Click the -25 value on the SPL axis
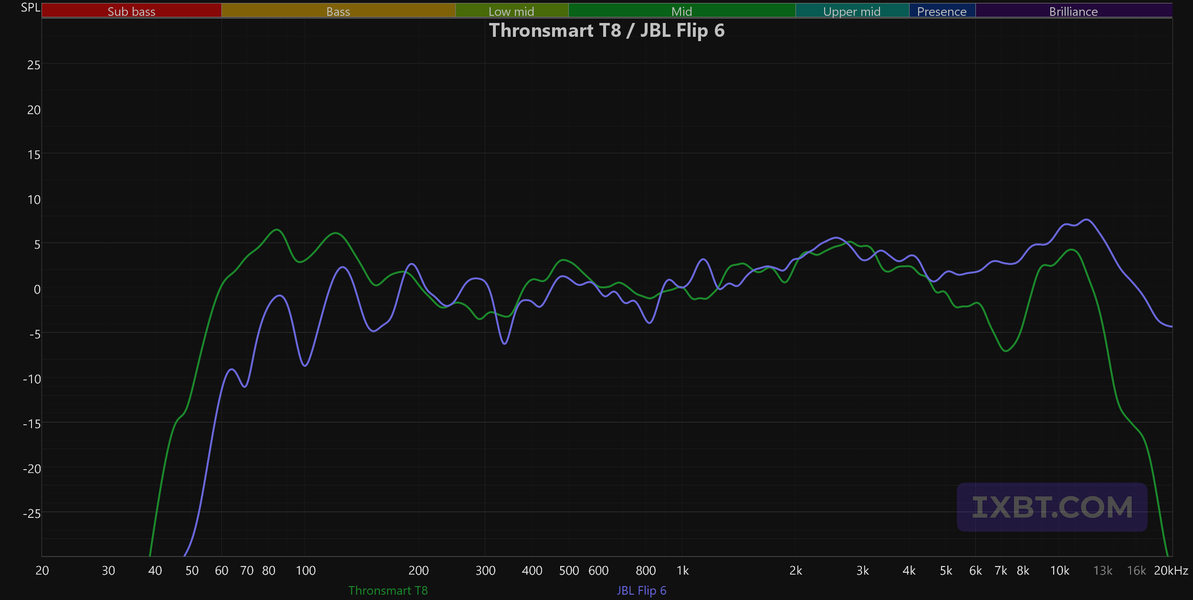This screenshot has width=1193, height=600. point(30,513)
